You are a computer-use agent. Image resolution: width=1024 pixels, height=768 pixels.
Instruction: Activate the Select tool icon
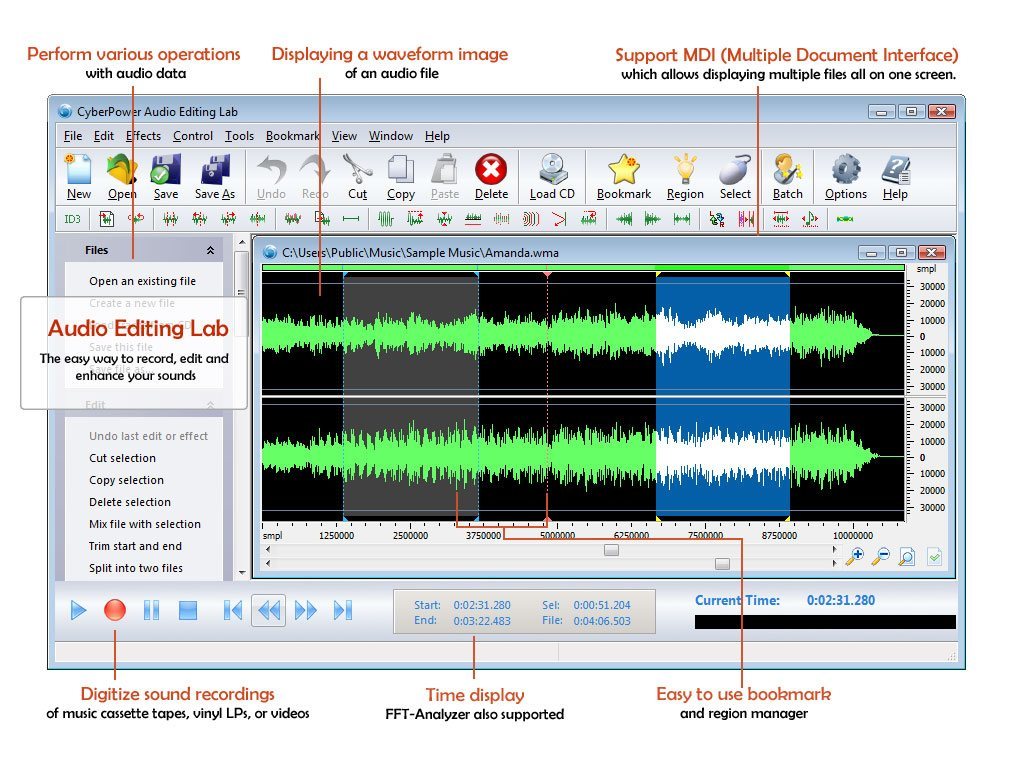click(x=735, y=176)
